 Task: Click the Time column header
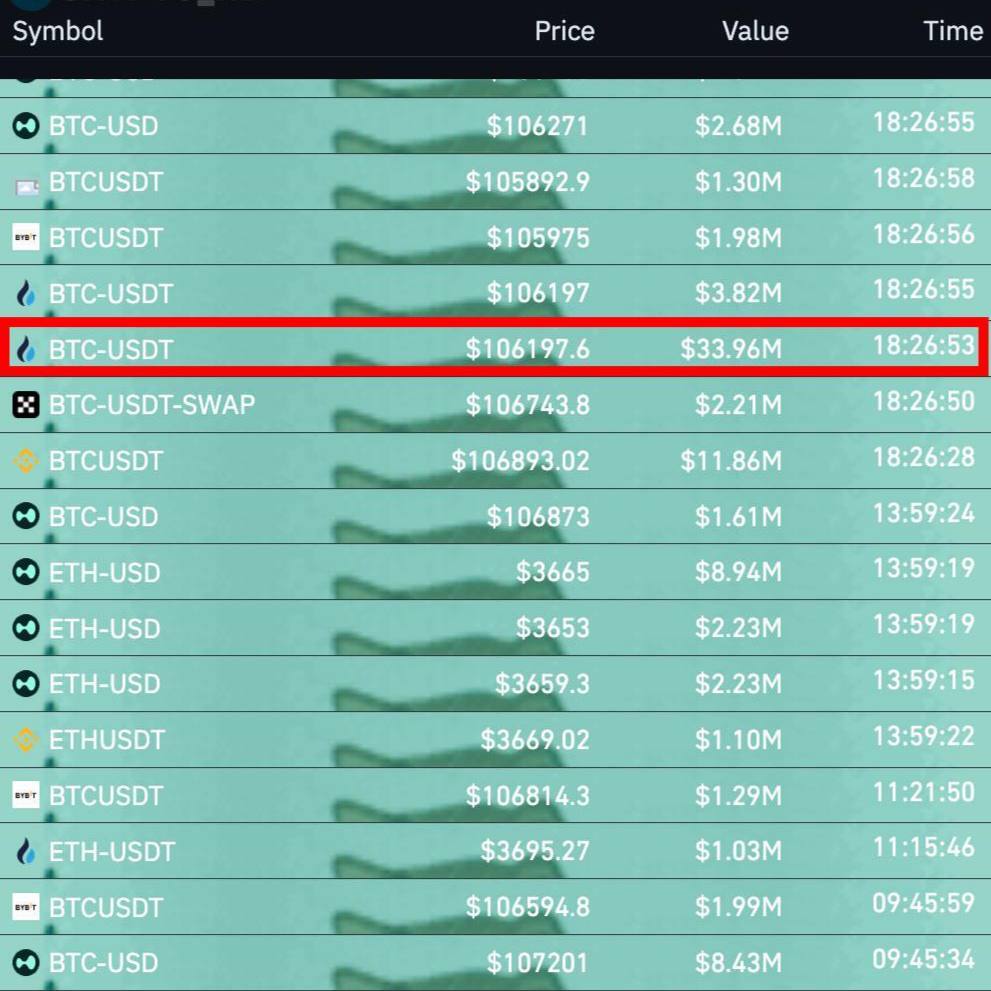953,31
